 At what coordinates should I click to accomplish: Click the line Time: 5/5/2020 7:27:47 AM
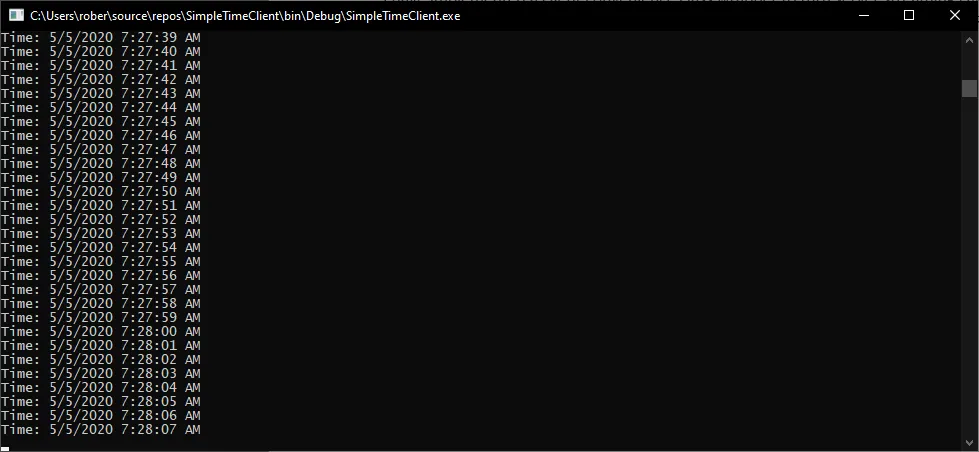point(101,149)
